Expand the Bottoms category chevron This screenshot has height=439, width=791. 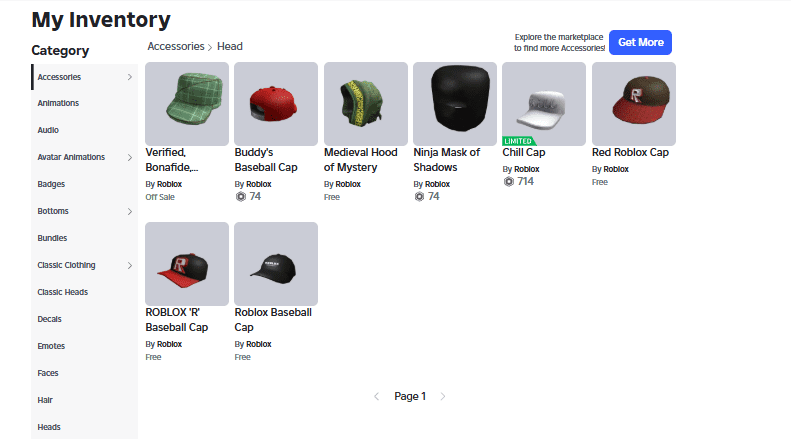coord(130,211)
